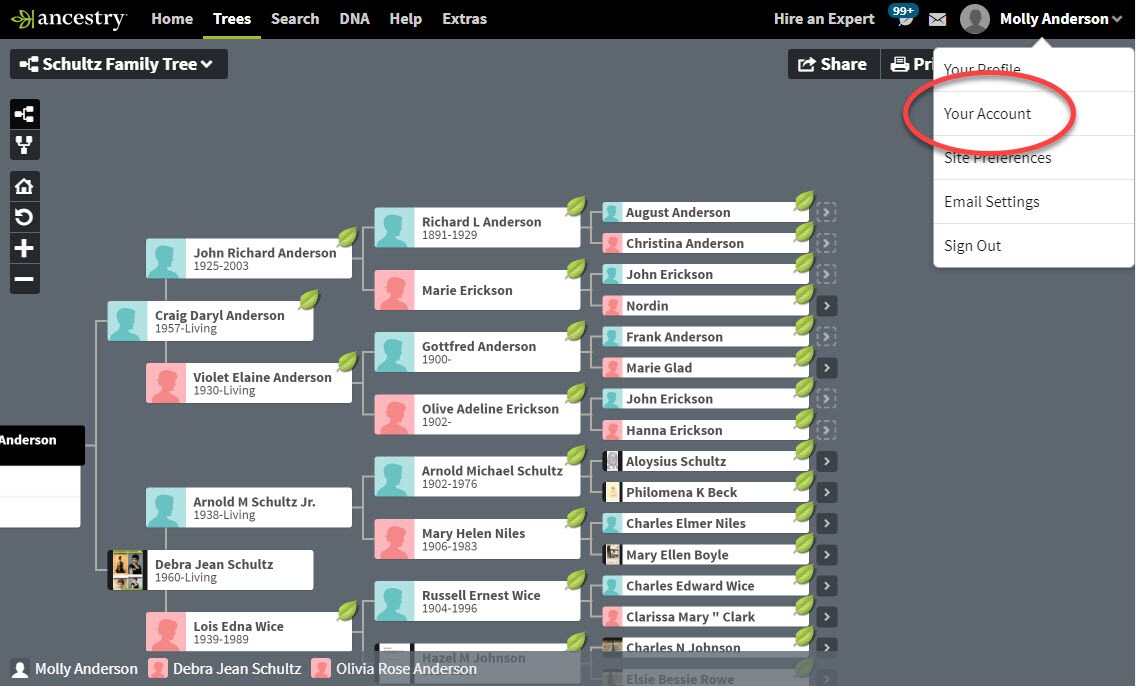Open Olive Adeline Erickson's person card
1136x686 pixels.
[477, 414]
